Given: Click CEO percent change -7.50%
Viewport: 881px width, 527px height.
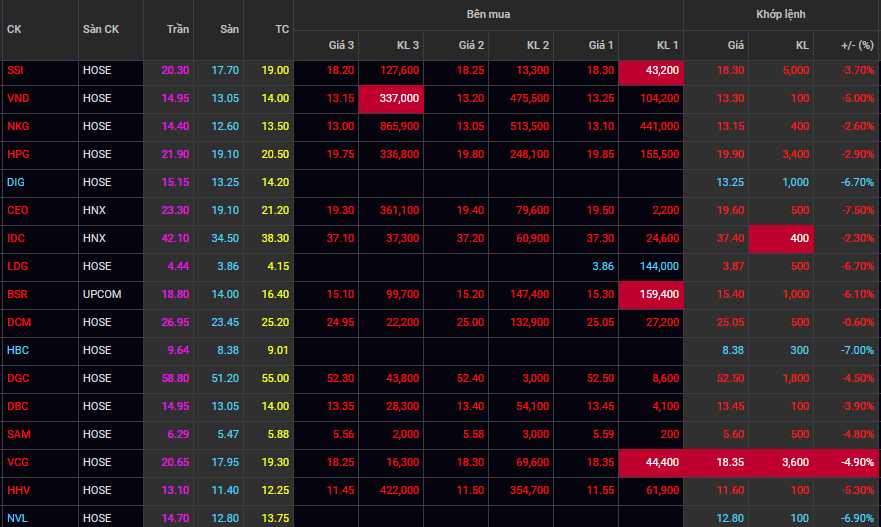Looking at the screenshot, I should (857, 211).
